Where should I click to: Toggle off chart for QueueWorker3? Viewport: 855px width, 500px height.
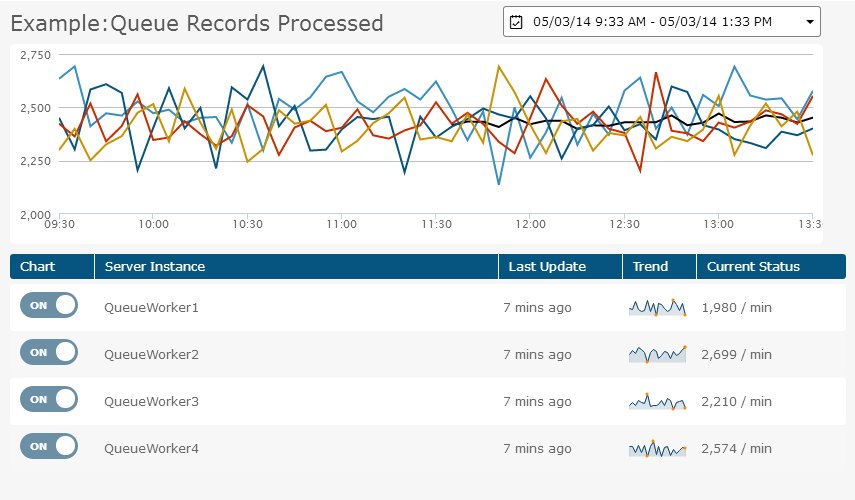[49, 399]
